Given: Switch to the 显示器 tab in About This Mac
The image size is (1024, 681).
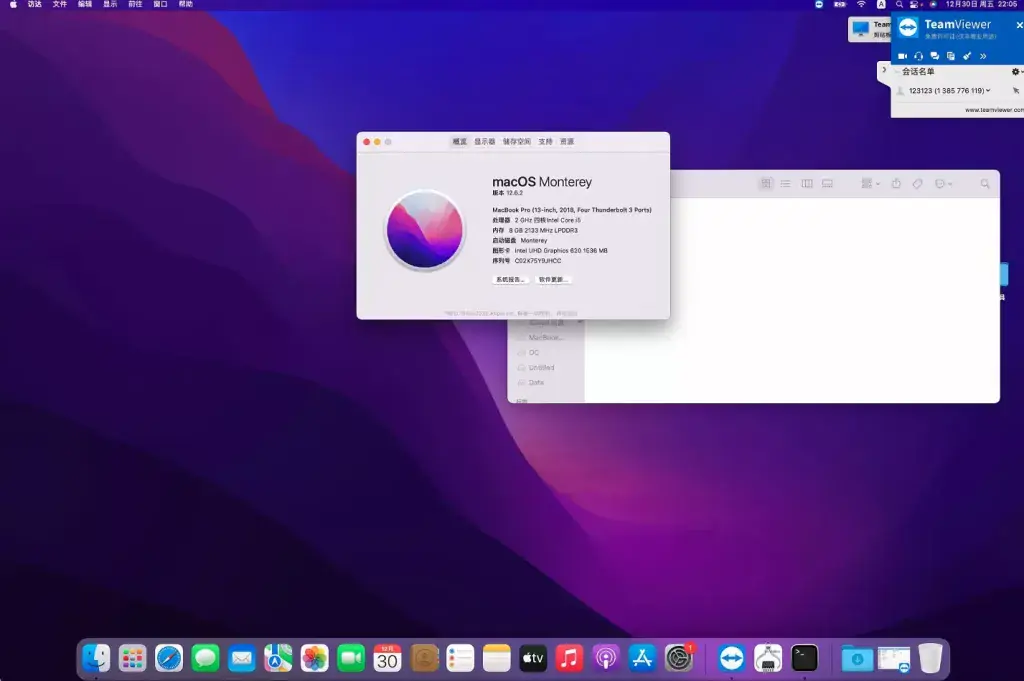Looking at the screenshot, I should pos(485,142).
